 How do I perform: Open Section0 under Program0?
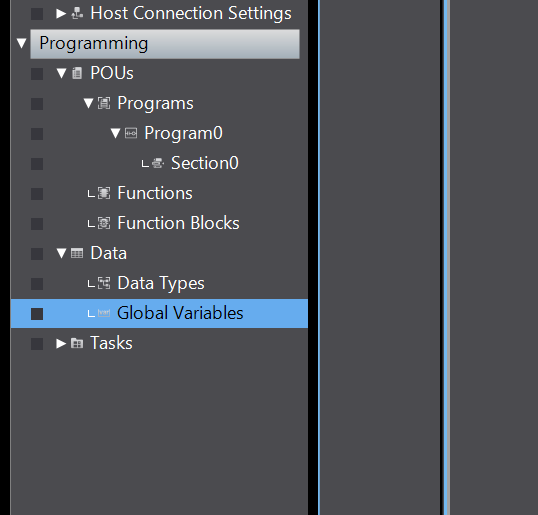point(204,163)
